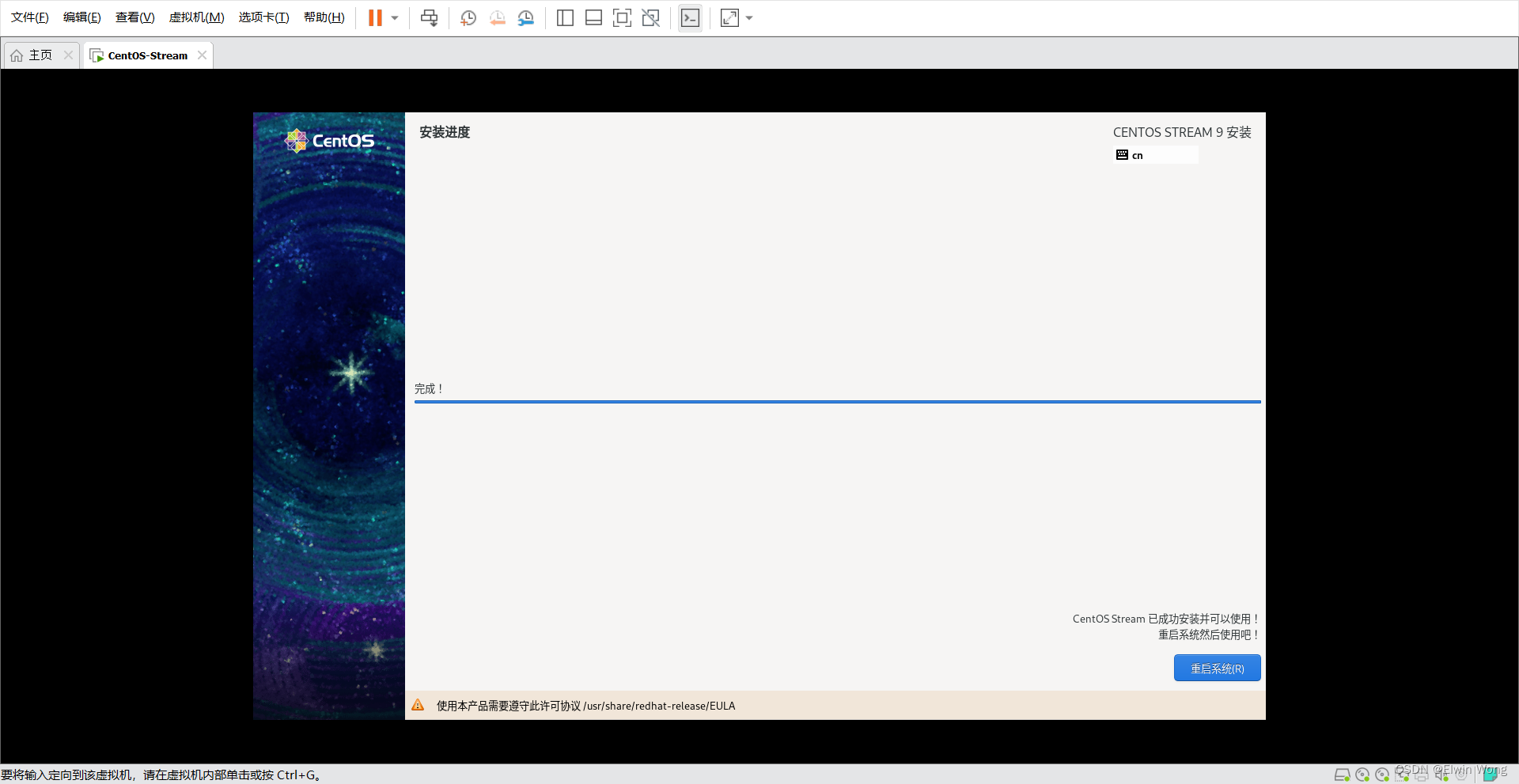
Task: Expand the stretch mode dropdown arrow
Action: 749,17
